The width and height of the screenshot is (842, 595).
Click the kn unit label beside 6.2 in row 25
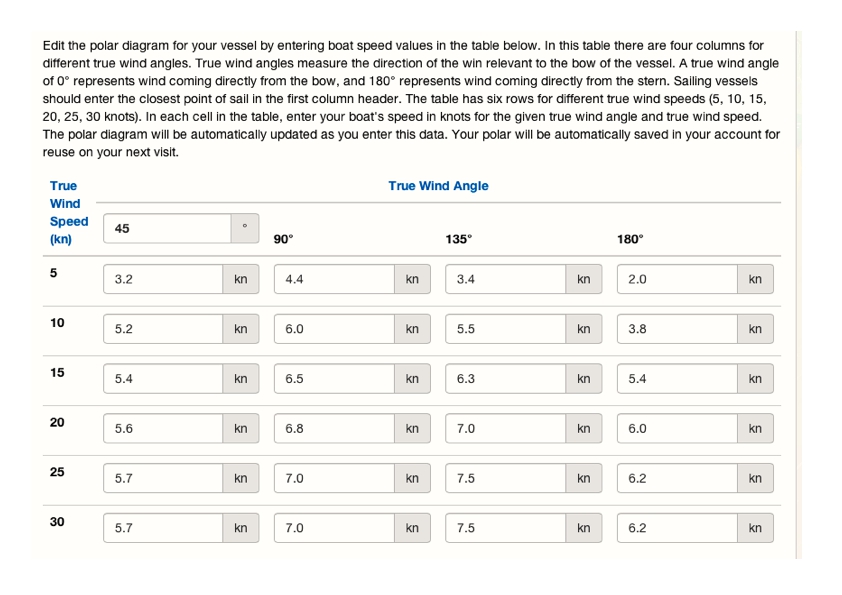tap(756, 478)
